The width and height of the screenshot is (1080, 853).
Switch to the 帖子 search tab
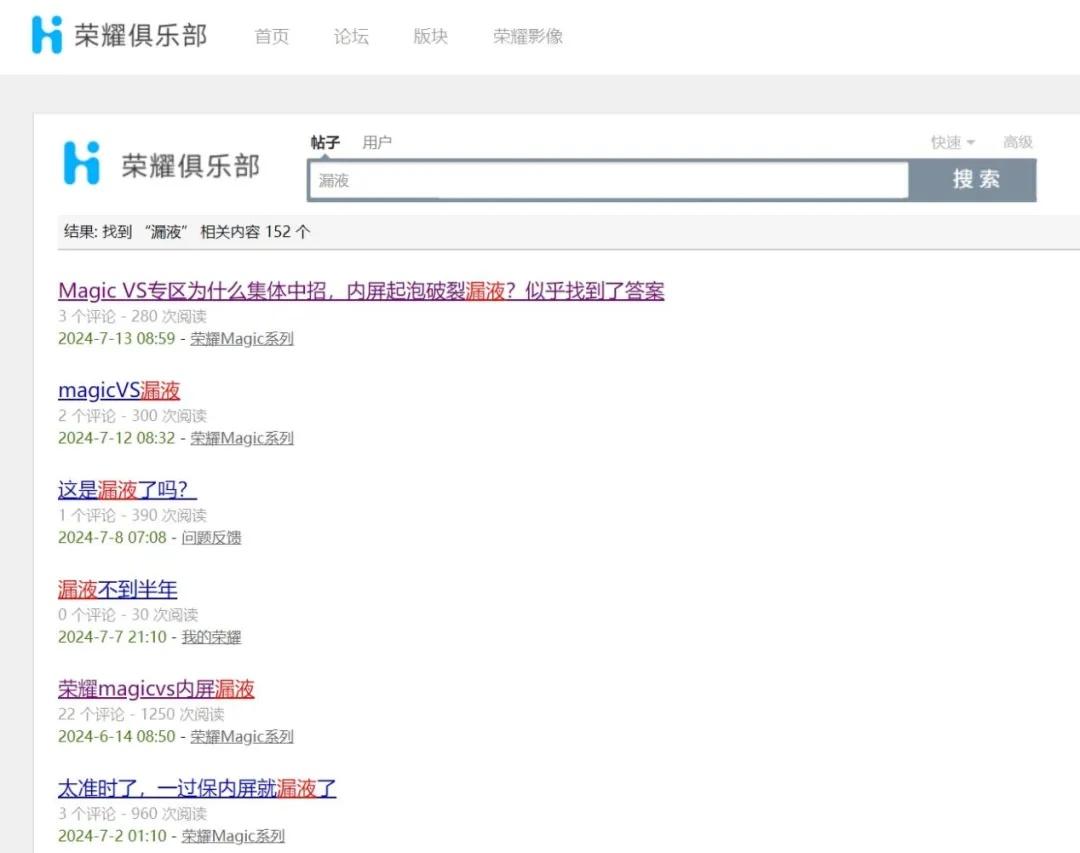(x=325, y=142)
